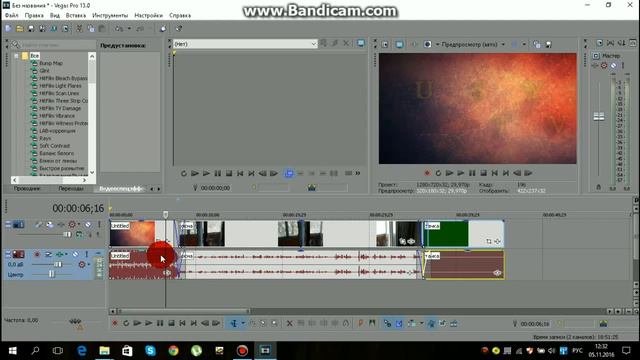Image resolution: width=640 pixels, height=360 pixels.
Task: Click the copy snapshot icon in preview toolbar
Action: pyautogui.click(x=537, y=44)
